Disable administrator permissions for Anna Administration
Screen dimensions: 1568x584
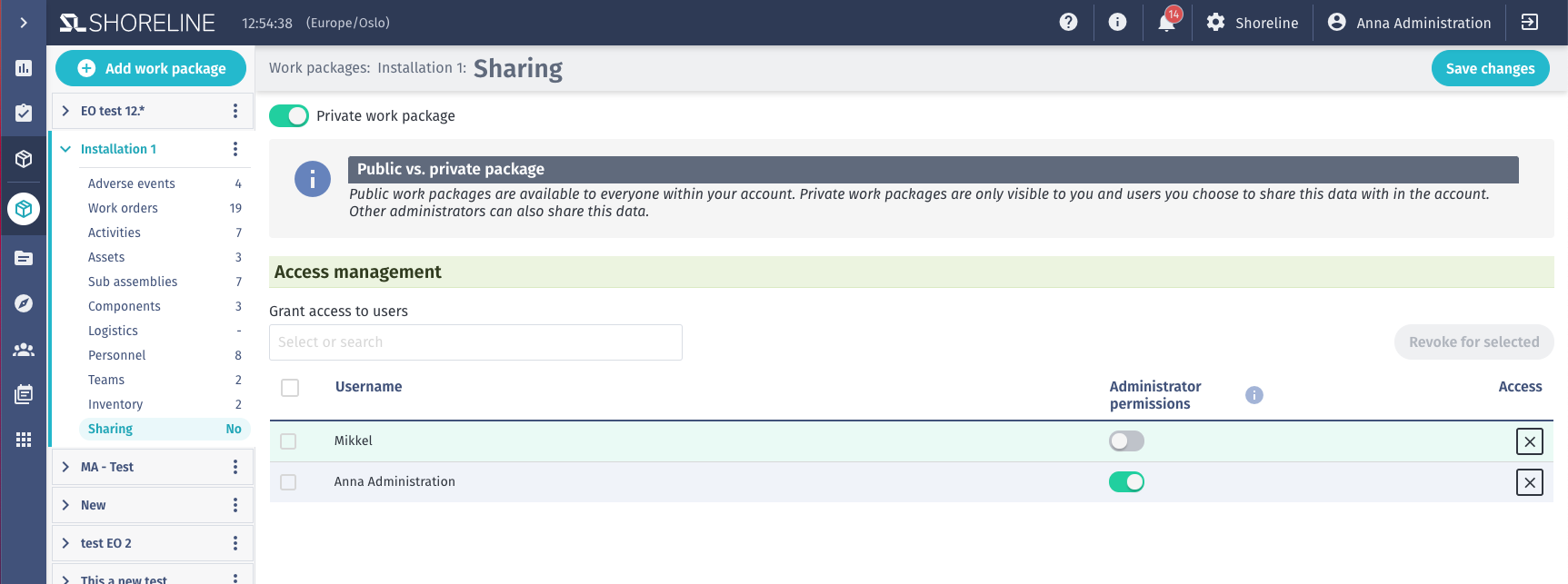click(1126, 482)
